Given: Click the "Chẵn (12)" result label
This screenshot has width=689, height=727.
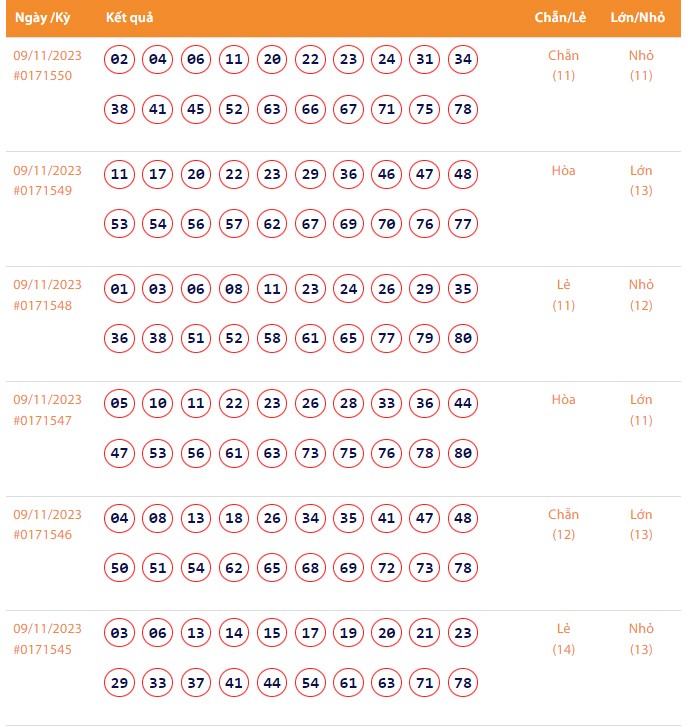Looking at the screenshot, I should pos(563,524).
